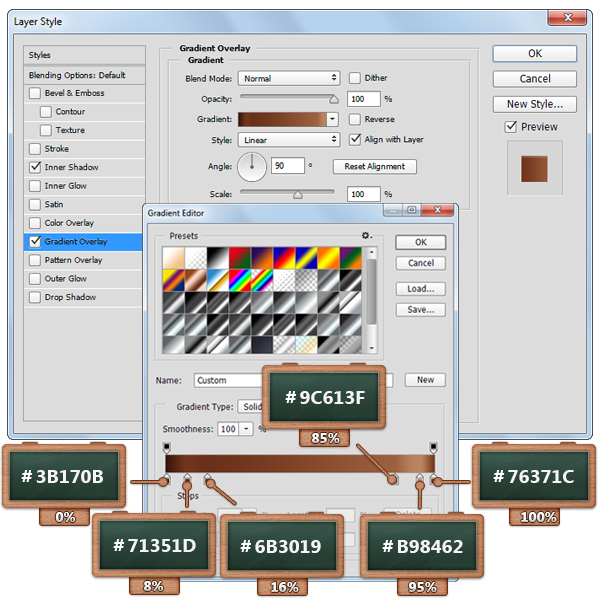The width and height of the screenshot is (600, 600).
Task: Open the gradient presets gear menu
Action: [366, 236]
